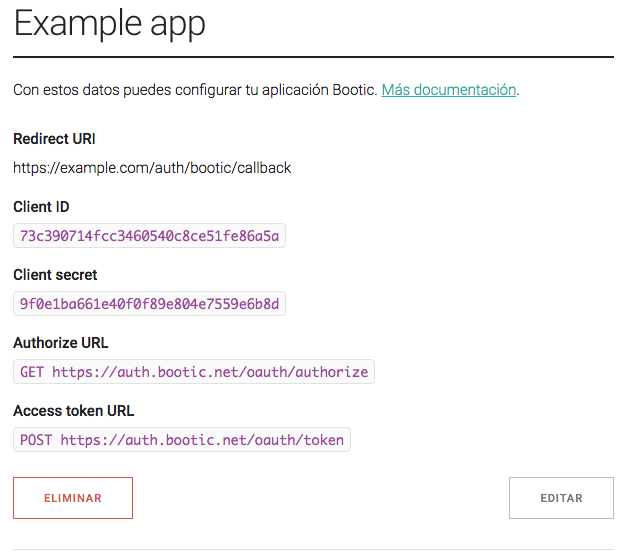Click the EDITAR button
The image size is (631, 558).
pyautogui.click(x=561, y=498)
